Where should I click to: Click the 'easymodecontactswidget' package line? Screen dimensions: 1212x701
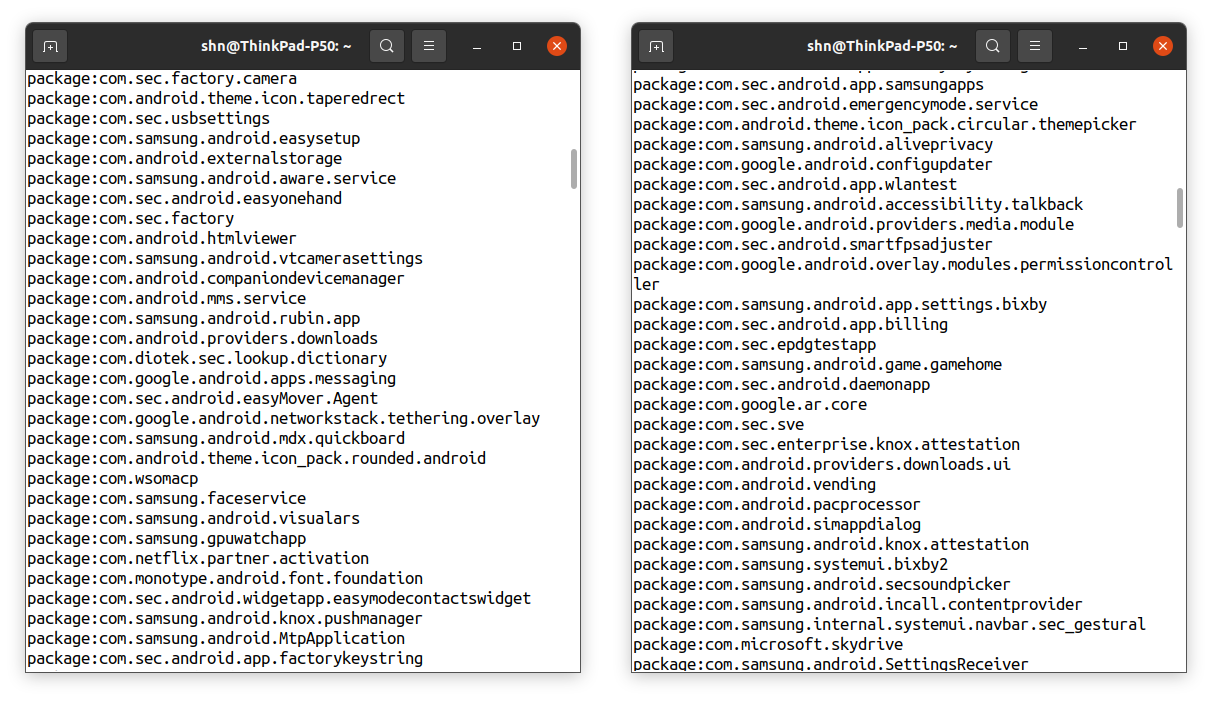pyautogui.click(x=279, y=598)
